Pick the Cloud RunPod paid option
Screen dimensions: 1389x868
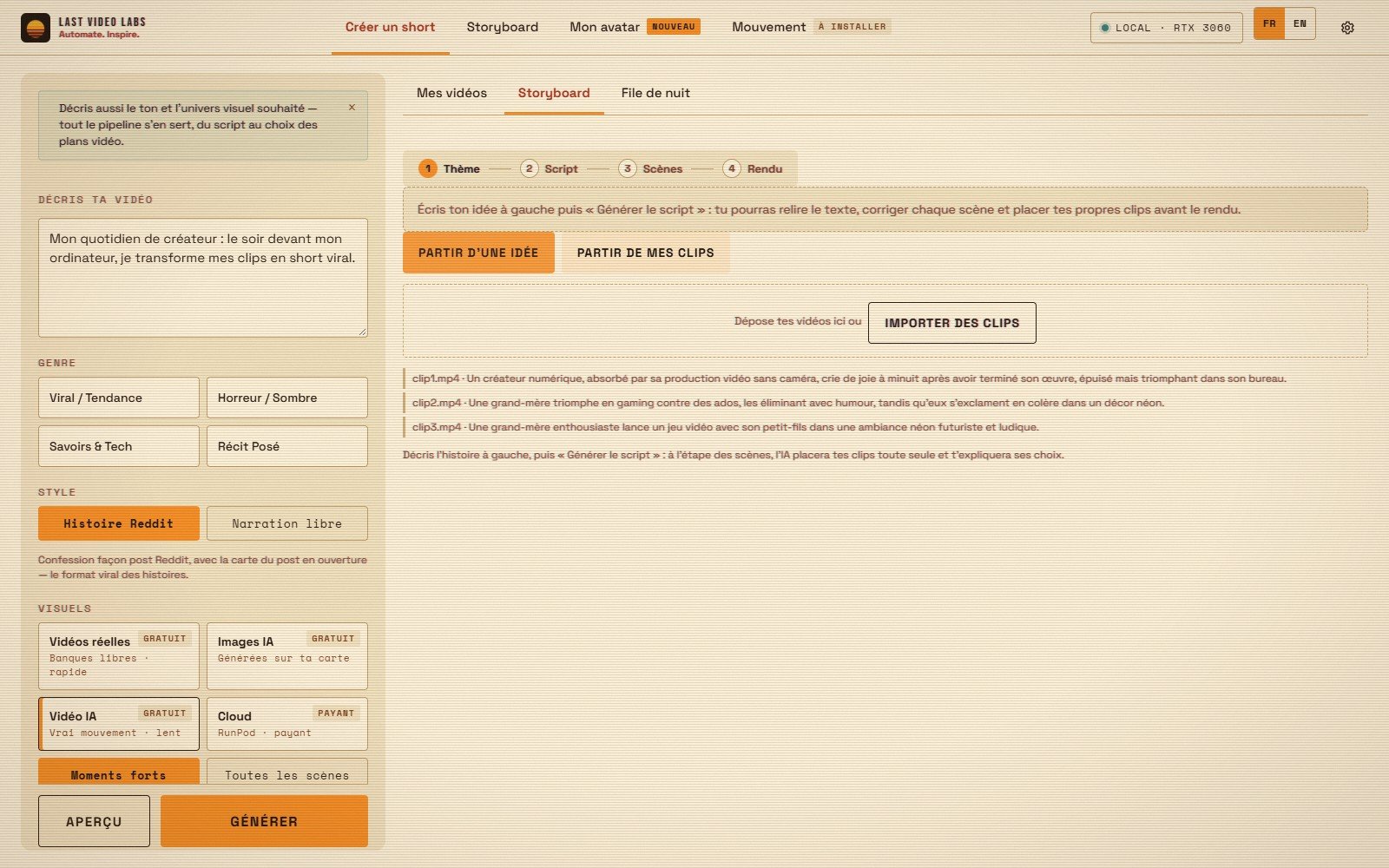pyautogui.click(x=287, y=724)
